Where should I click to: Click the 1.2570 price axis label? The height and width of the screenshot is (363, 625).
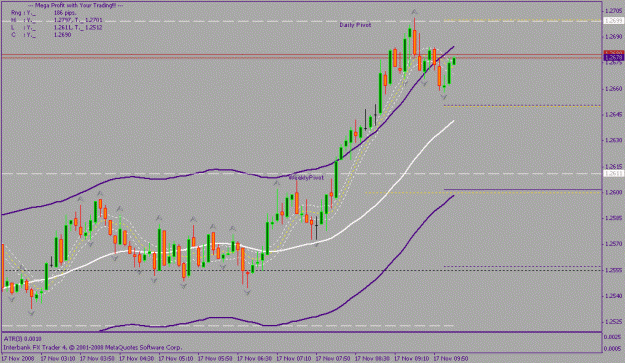(x=613, y=244)
